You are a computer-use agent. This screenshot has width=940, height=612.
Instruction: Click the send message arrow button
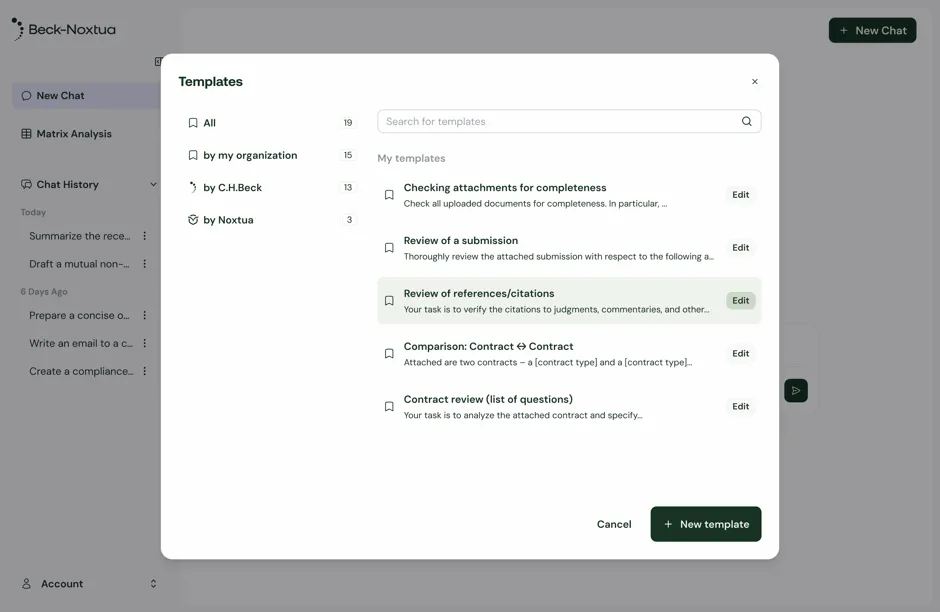click(x=796, y=391)
